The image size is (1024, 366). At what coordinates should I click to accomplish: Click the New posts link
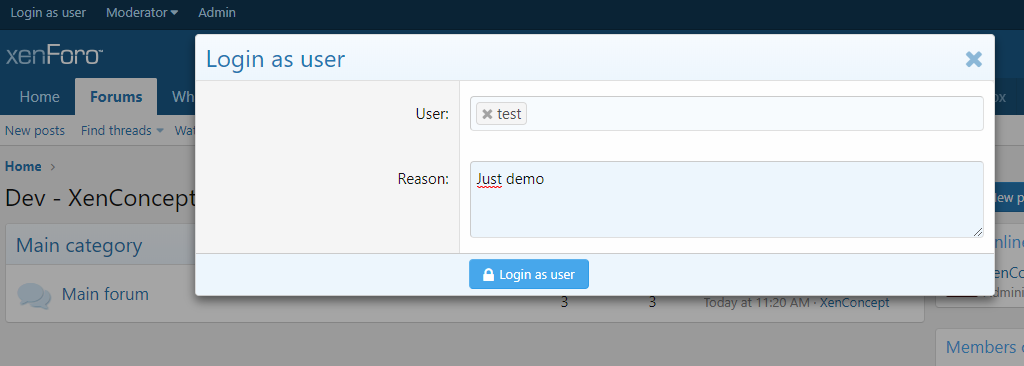pos(35,131)
